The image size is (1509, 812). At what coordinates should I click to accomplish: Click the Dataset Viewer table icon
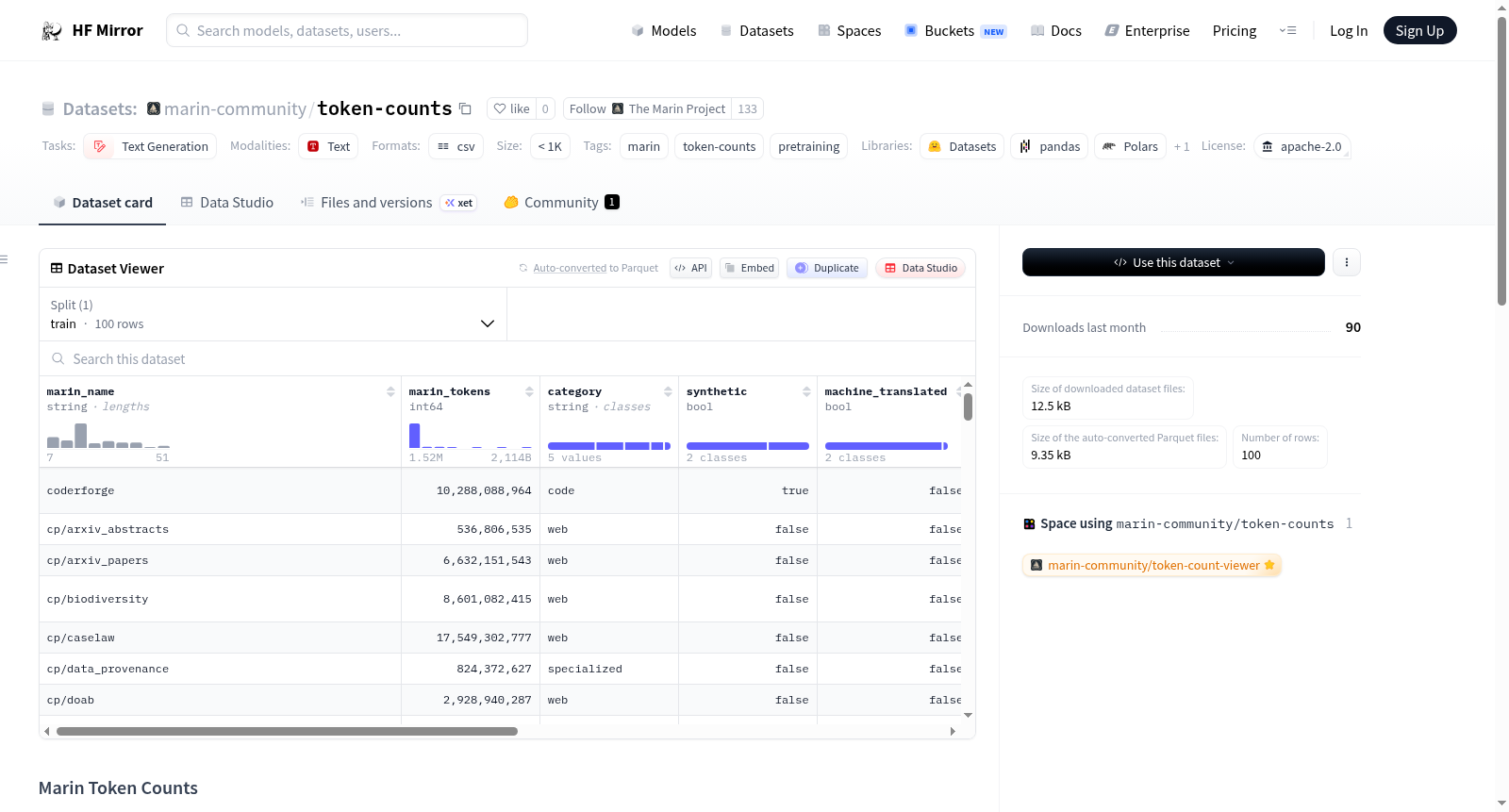[x=57, y=268]
